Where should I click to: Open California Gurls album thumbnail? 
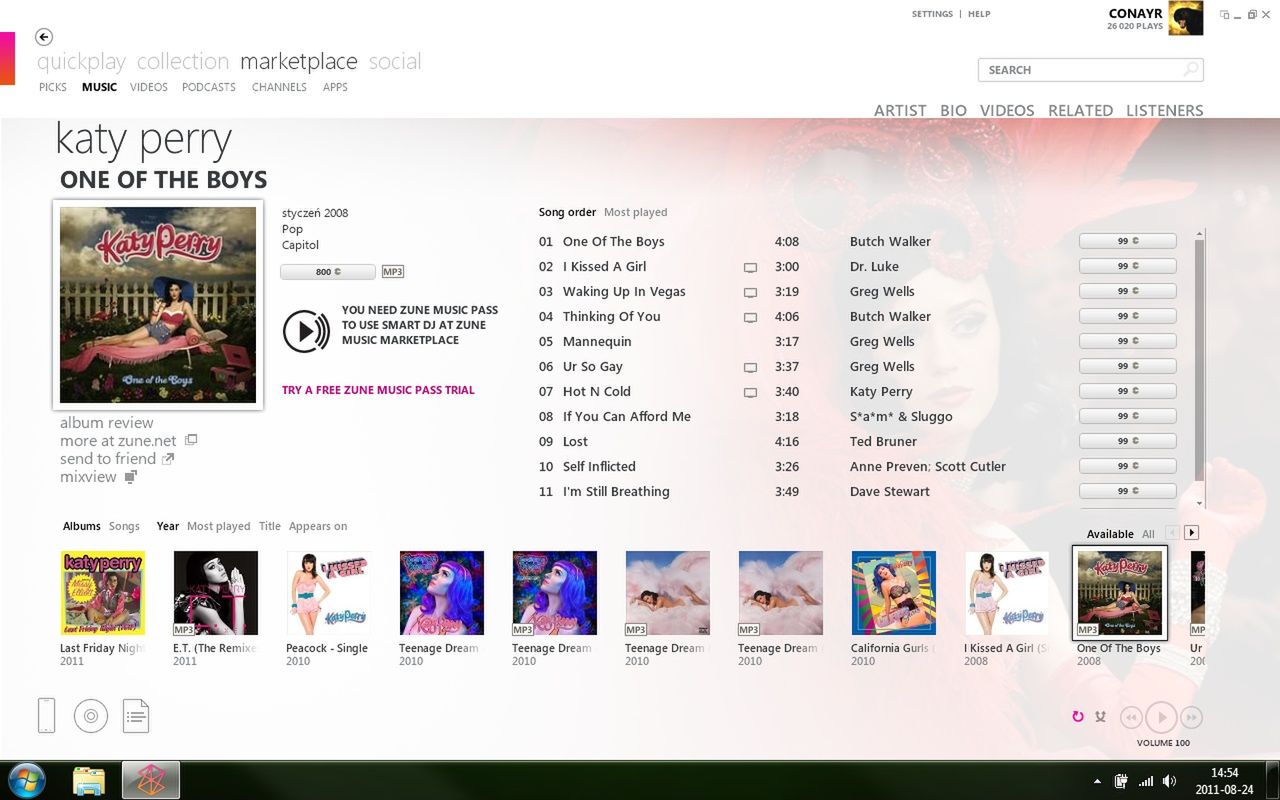coord(894,593)
